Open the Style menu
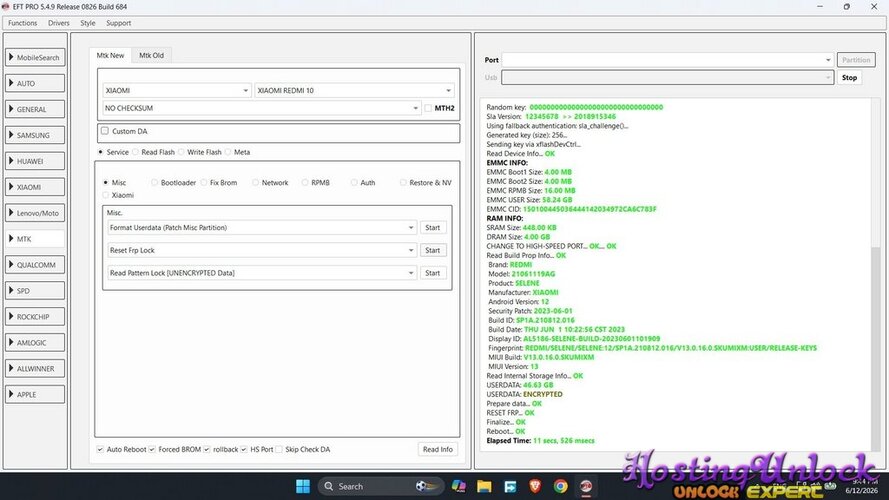 [88, 23]
